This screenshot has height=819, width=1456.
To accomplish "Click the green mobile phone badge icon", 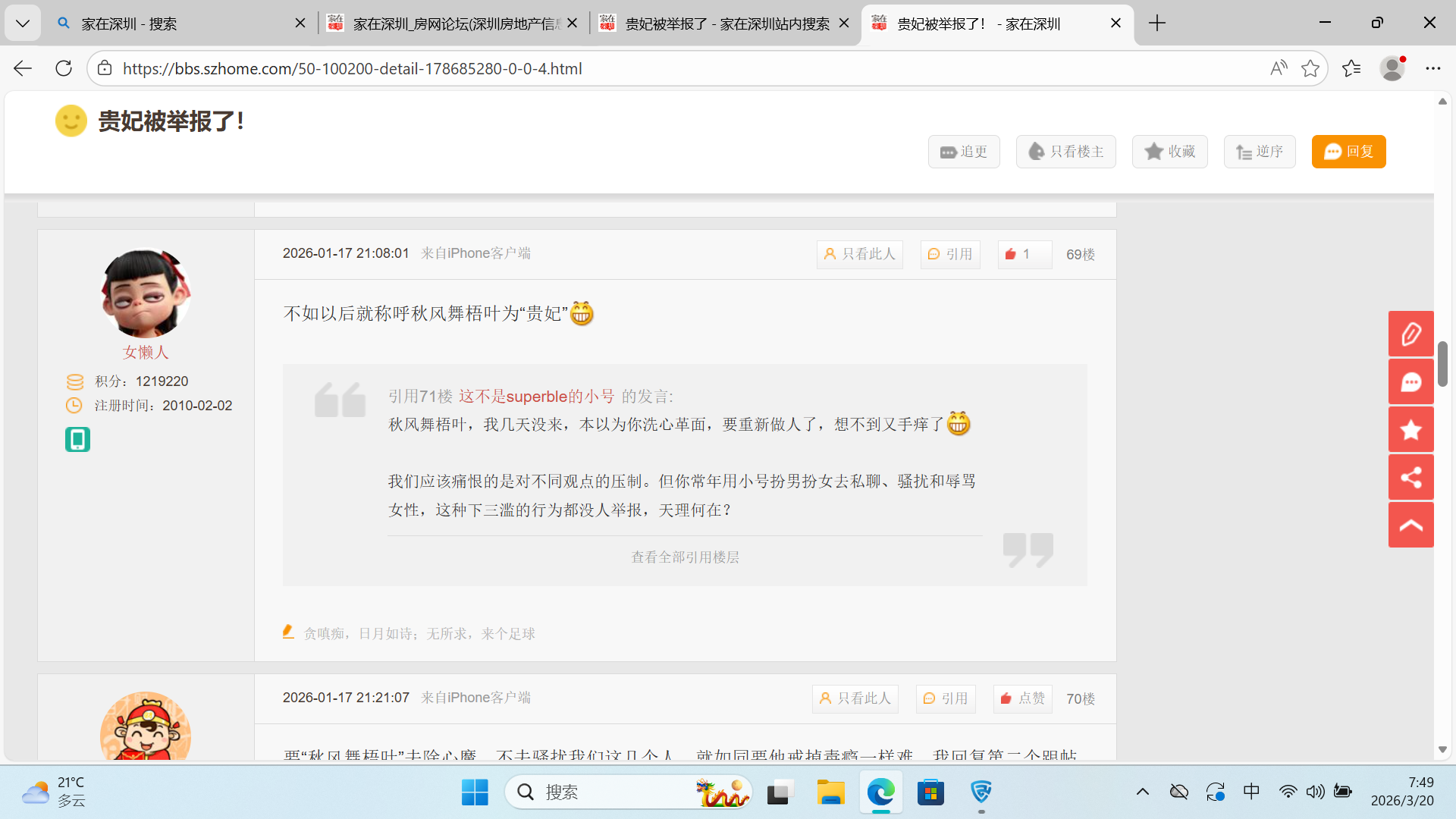I will pyautogui.click(x=77, y=439).
